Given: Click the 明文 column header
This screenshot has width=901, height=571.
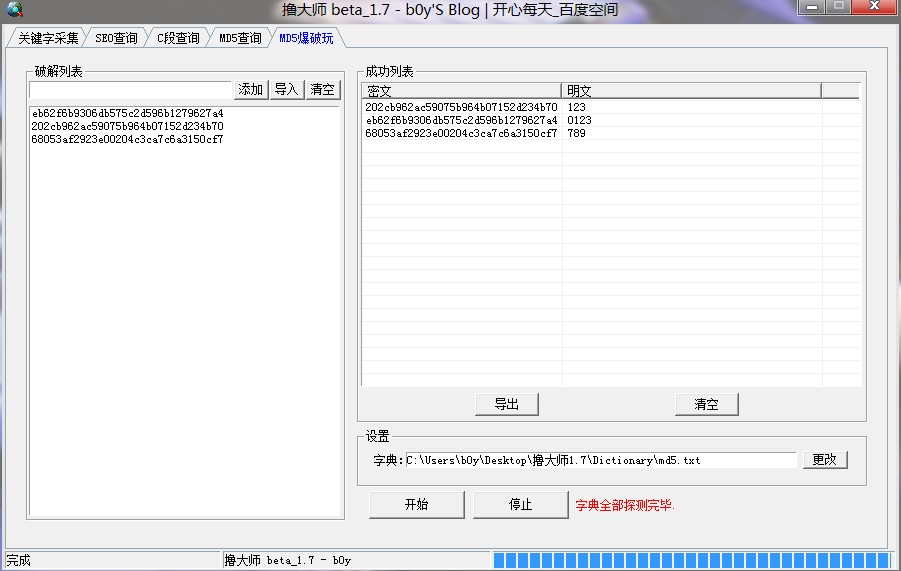Looking at the screenshot, I should [691, 91].
